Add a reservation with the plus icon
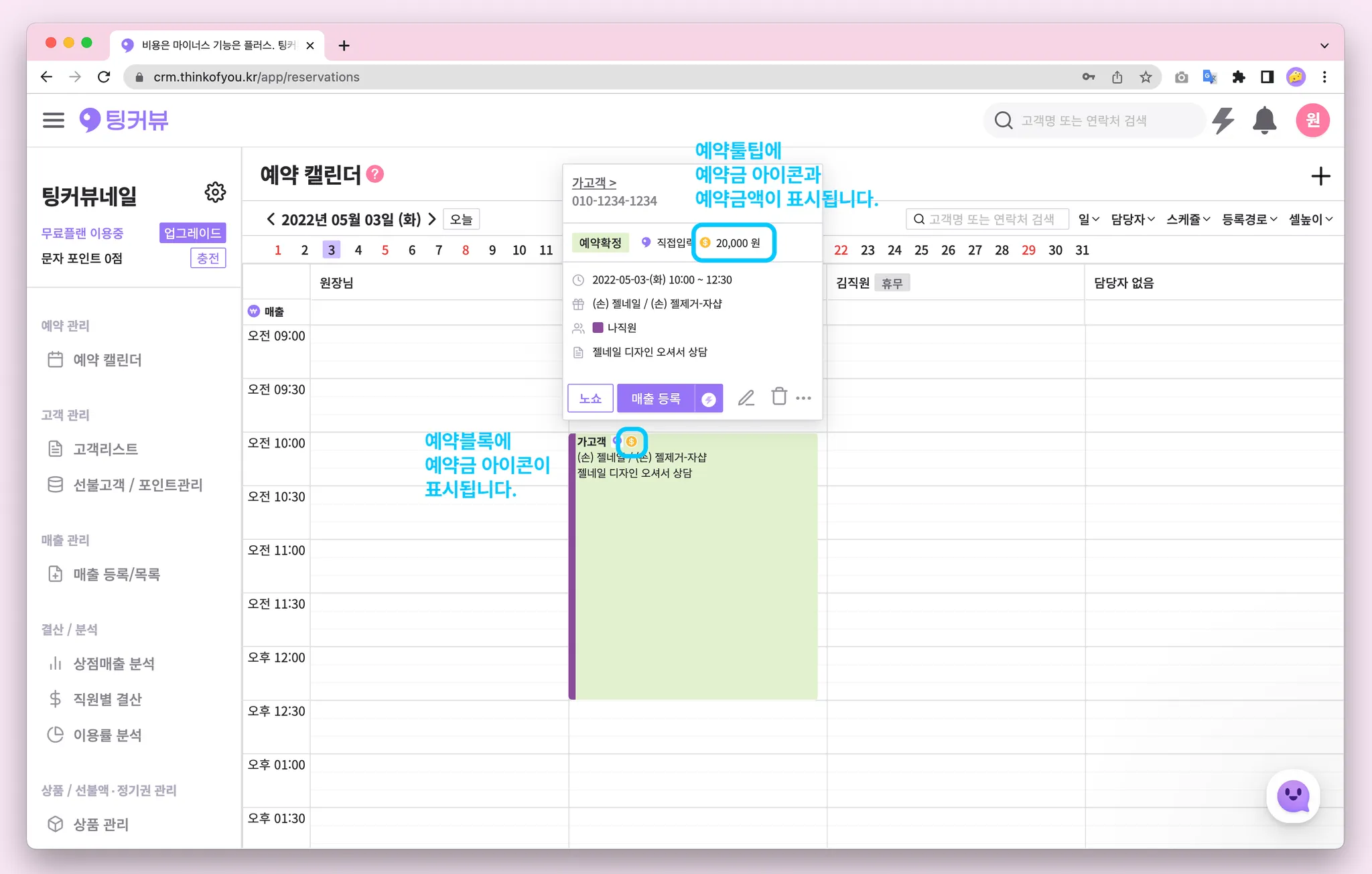 [1320, 177]
